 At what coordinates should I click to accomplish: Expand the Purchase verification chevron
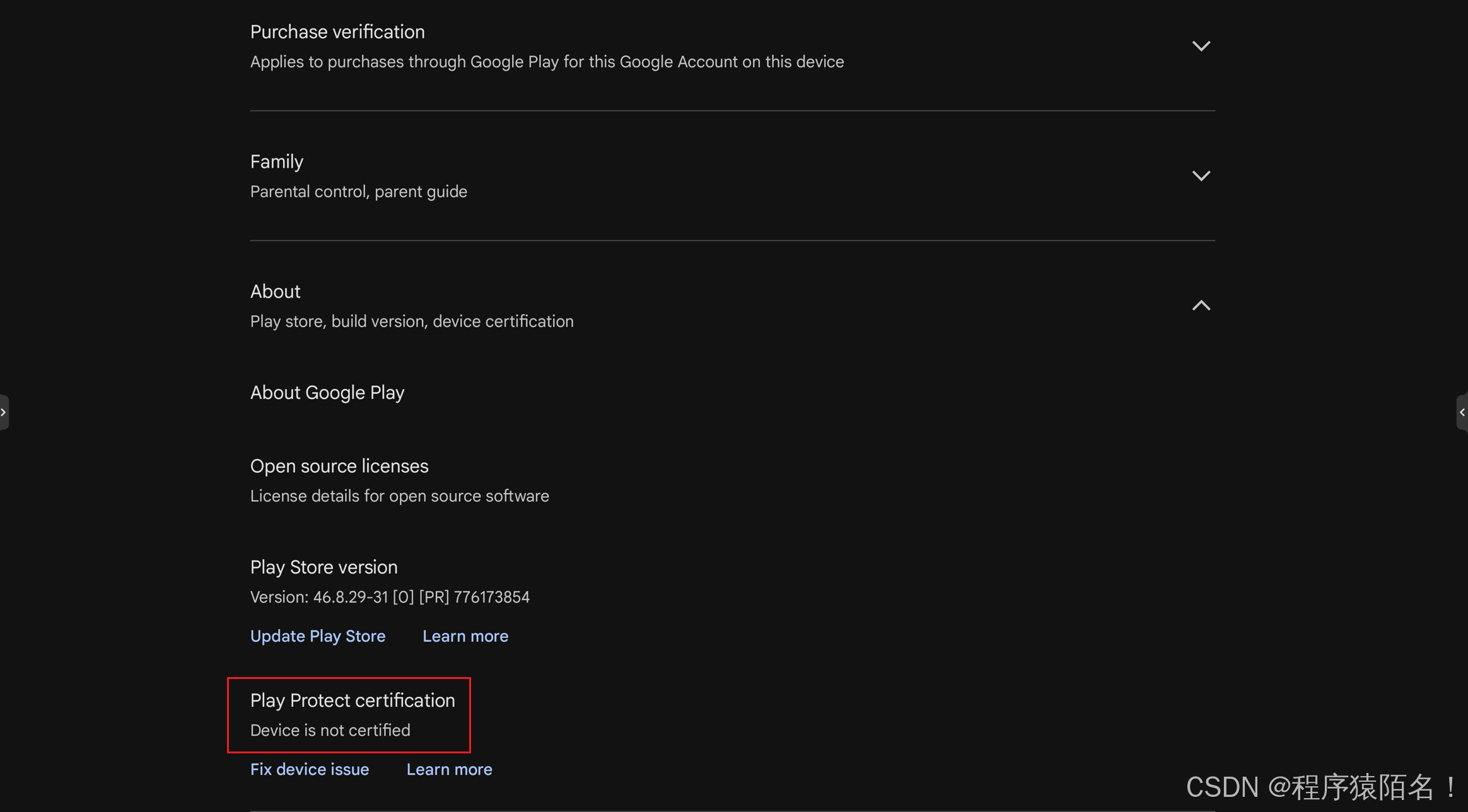1201,46
